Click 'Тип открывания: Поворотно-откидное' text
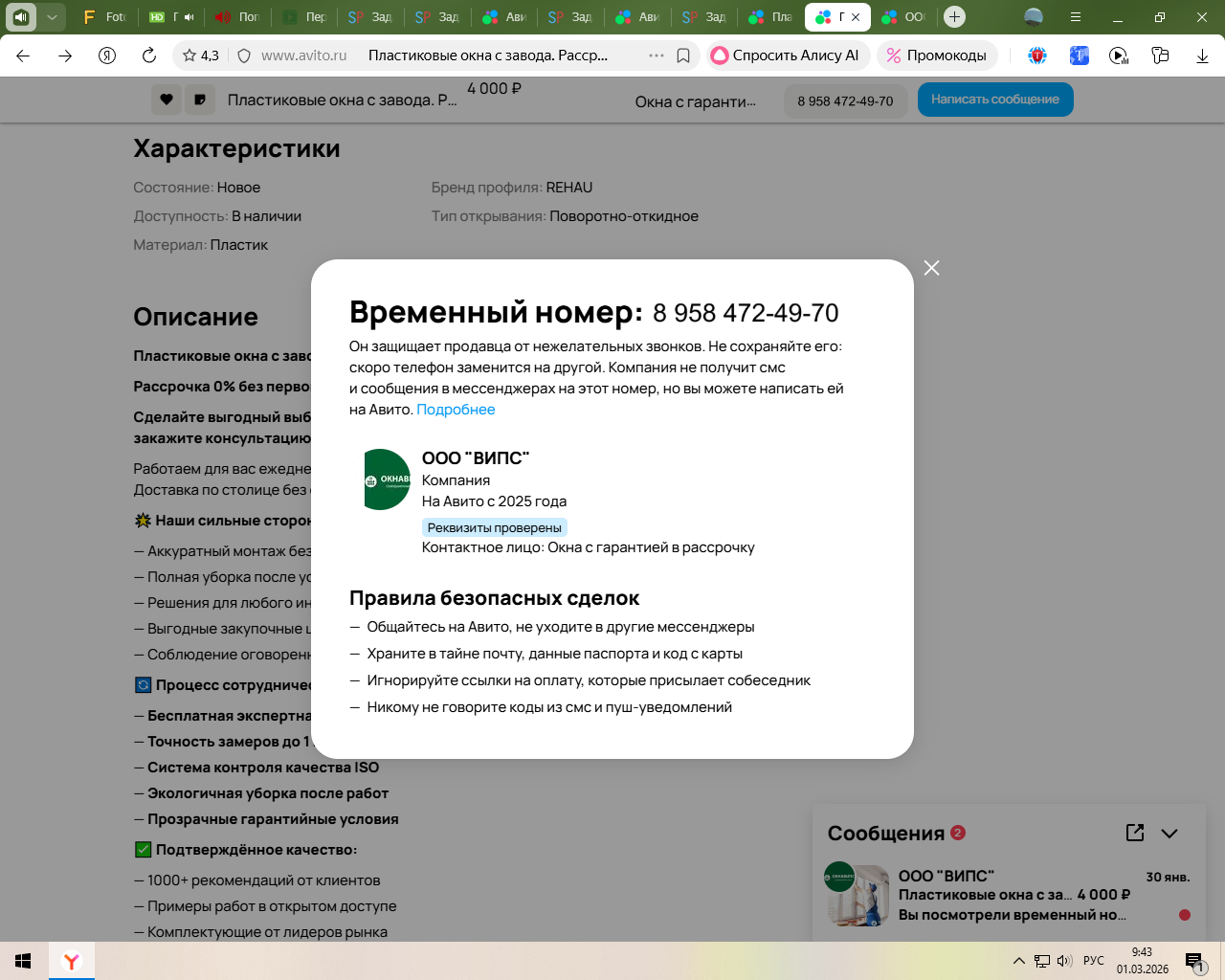Viewport: 1225px width, 980px height. pyautogui.click(x=565, y=216)
